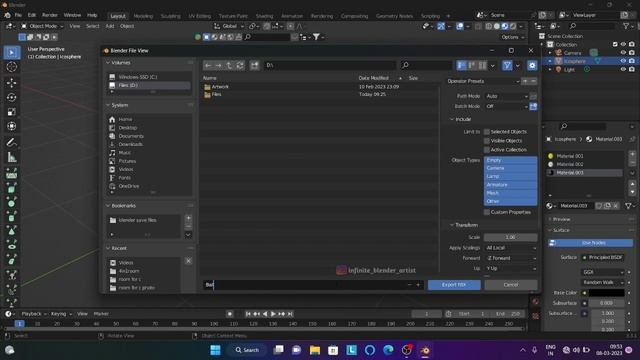Enable the Visible Objects checkbox

[487, 141]
